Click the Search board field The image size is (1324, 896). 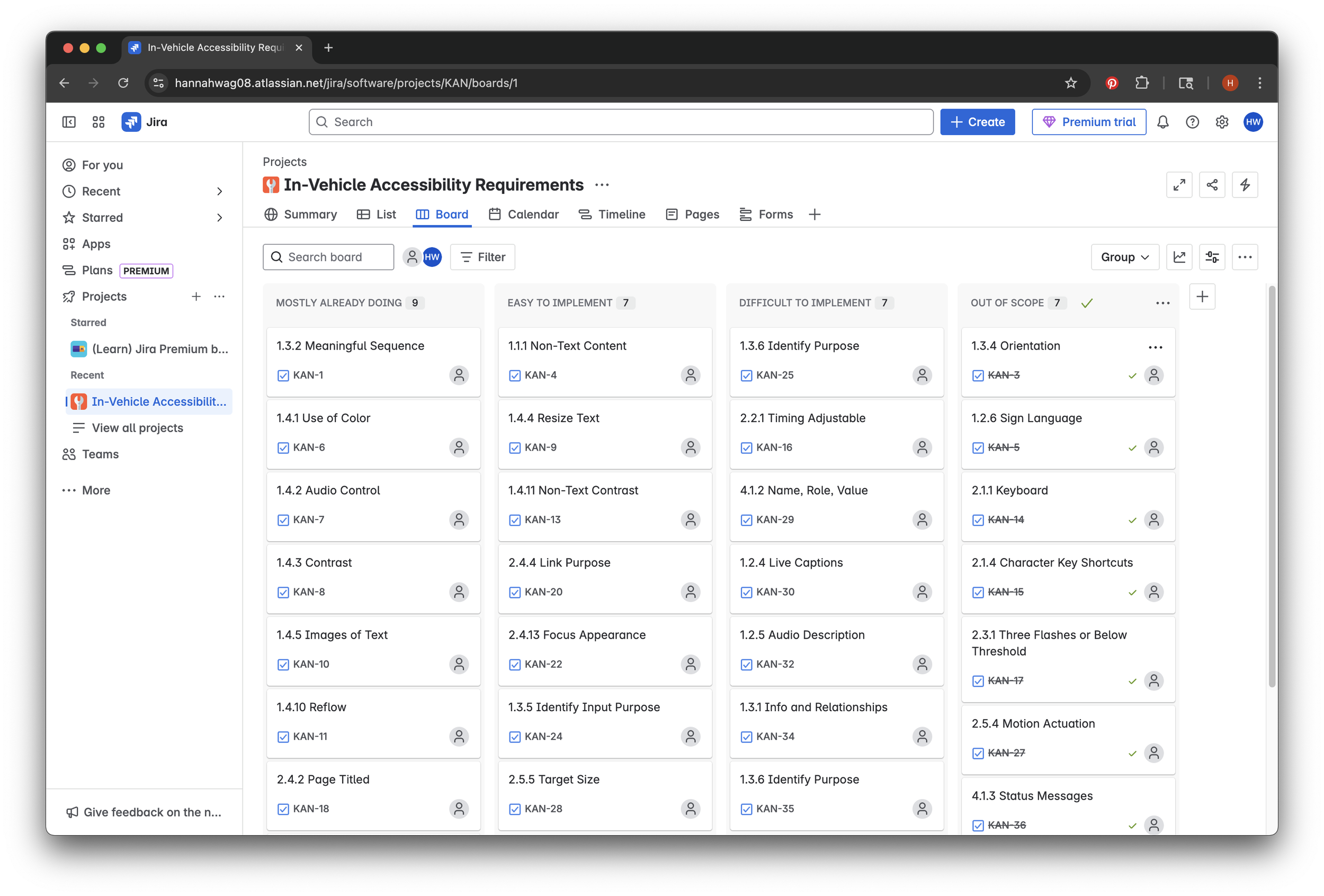click(x=328, y=257)
